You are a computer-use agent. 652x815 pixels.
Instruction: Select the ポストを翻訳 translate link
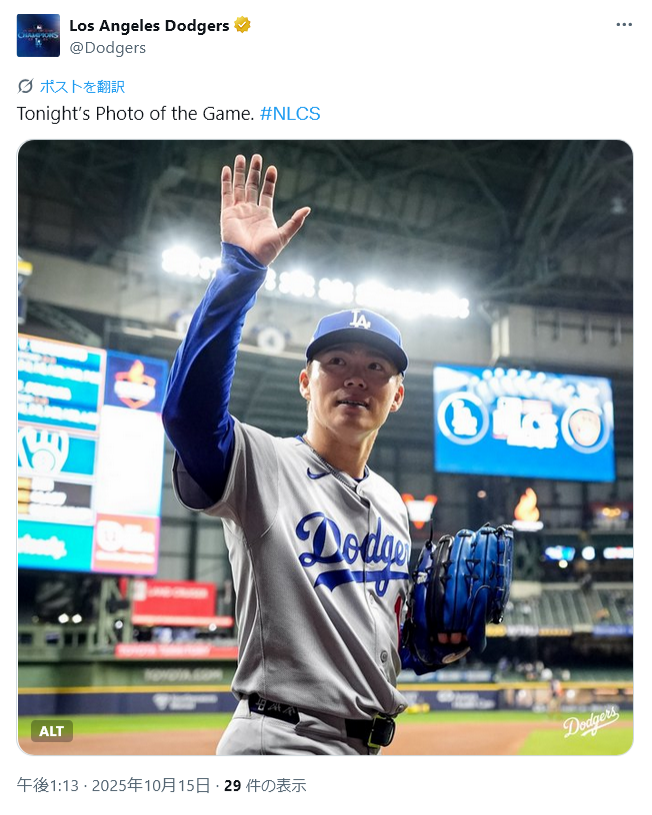[82, 86]
